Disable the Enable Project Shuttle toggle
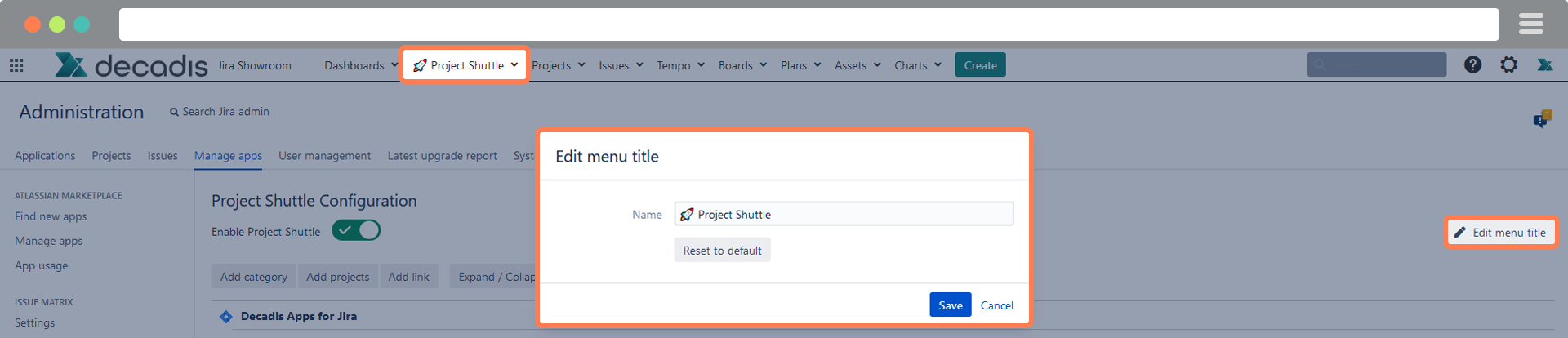 pos(356,231)
